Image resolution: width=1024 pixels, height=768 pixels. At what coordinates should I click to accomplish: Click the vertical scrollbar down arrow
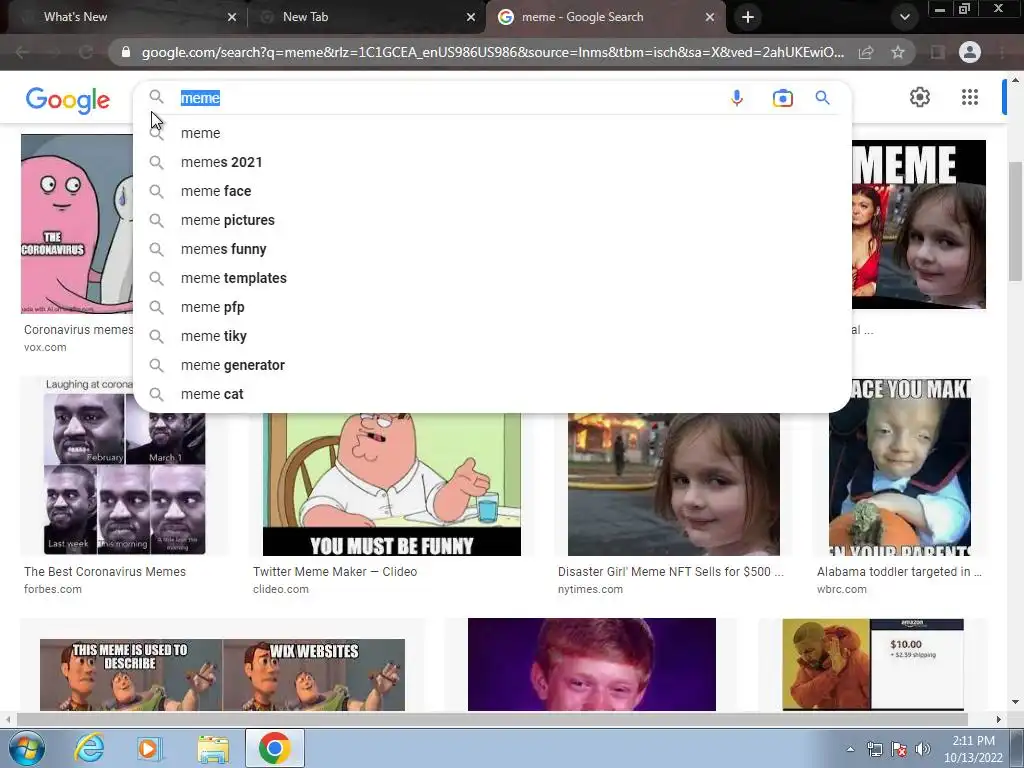point(1016,702)
